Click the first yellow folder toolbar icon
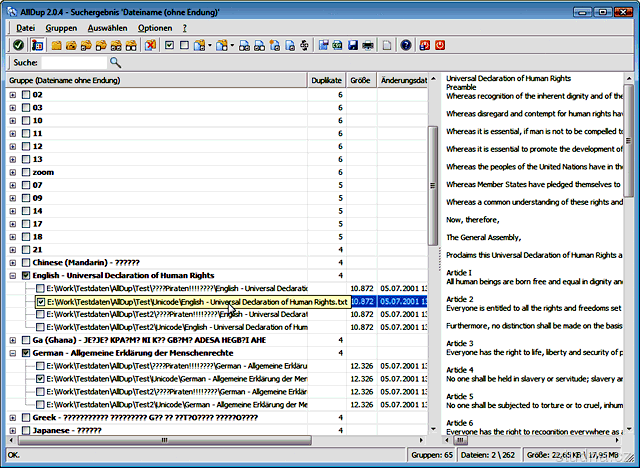 point(57,45)
